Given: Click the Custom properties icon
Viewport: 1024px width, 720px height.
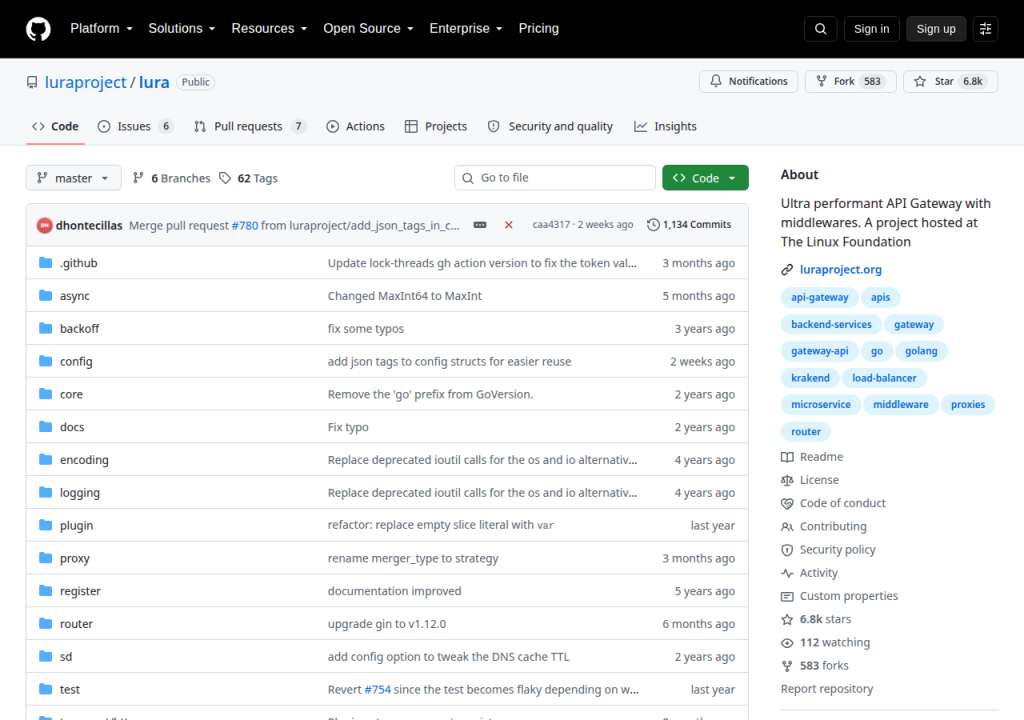Looking at the screenshot, I should [788, 597].
